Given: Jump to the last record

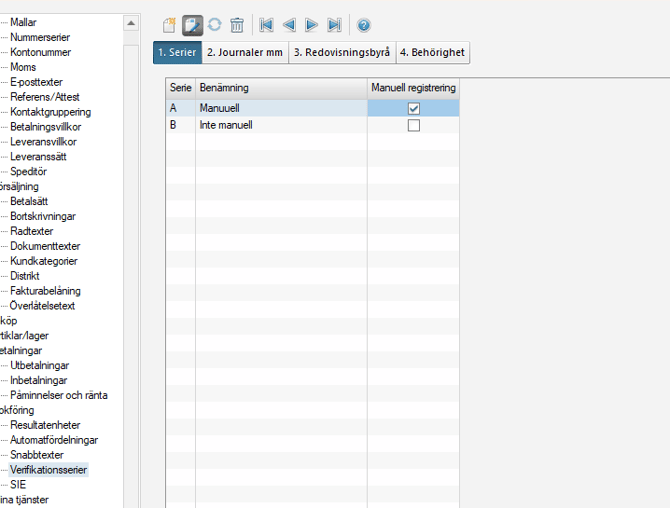Looking at the screenshot, I should tap(335, 25).
